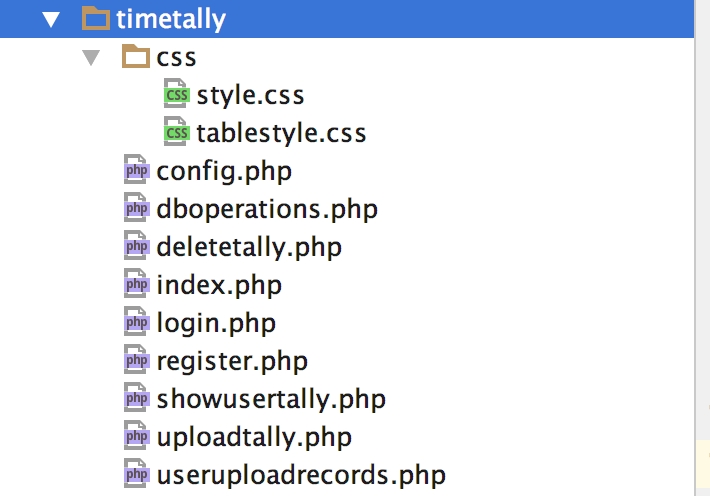Screen dimensions: 710x496
Task: Select deletetally.php file name
Action: [249, 247]
